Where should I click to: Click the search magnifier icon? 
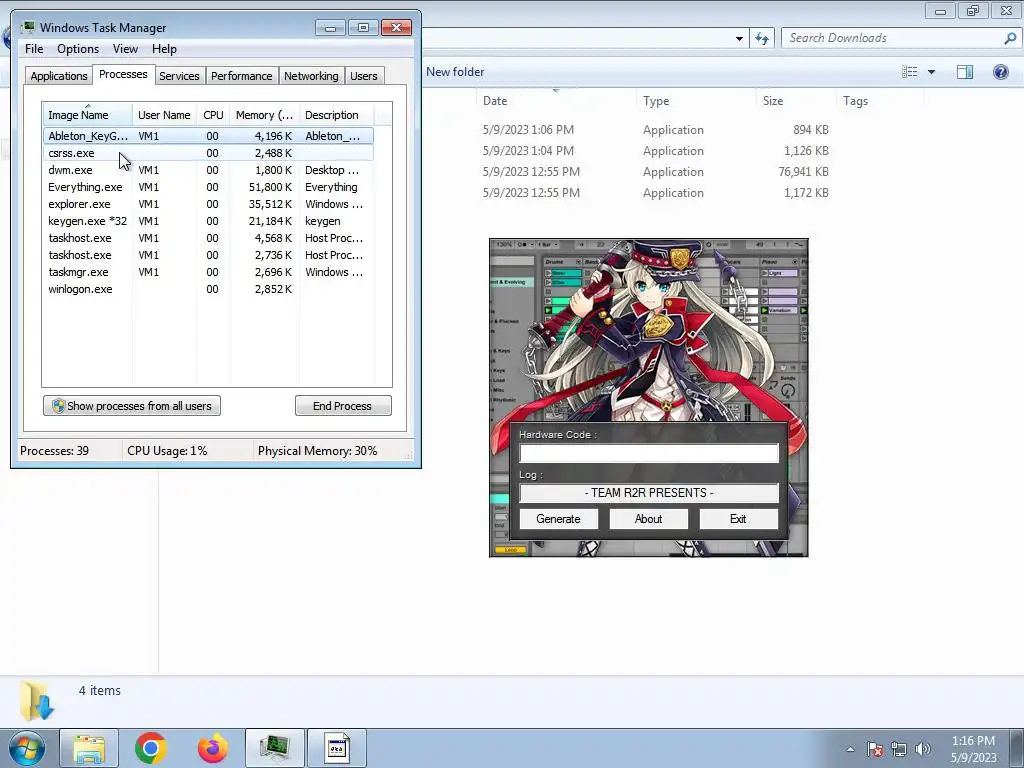(1010, 39)
